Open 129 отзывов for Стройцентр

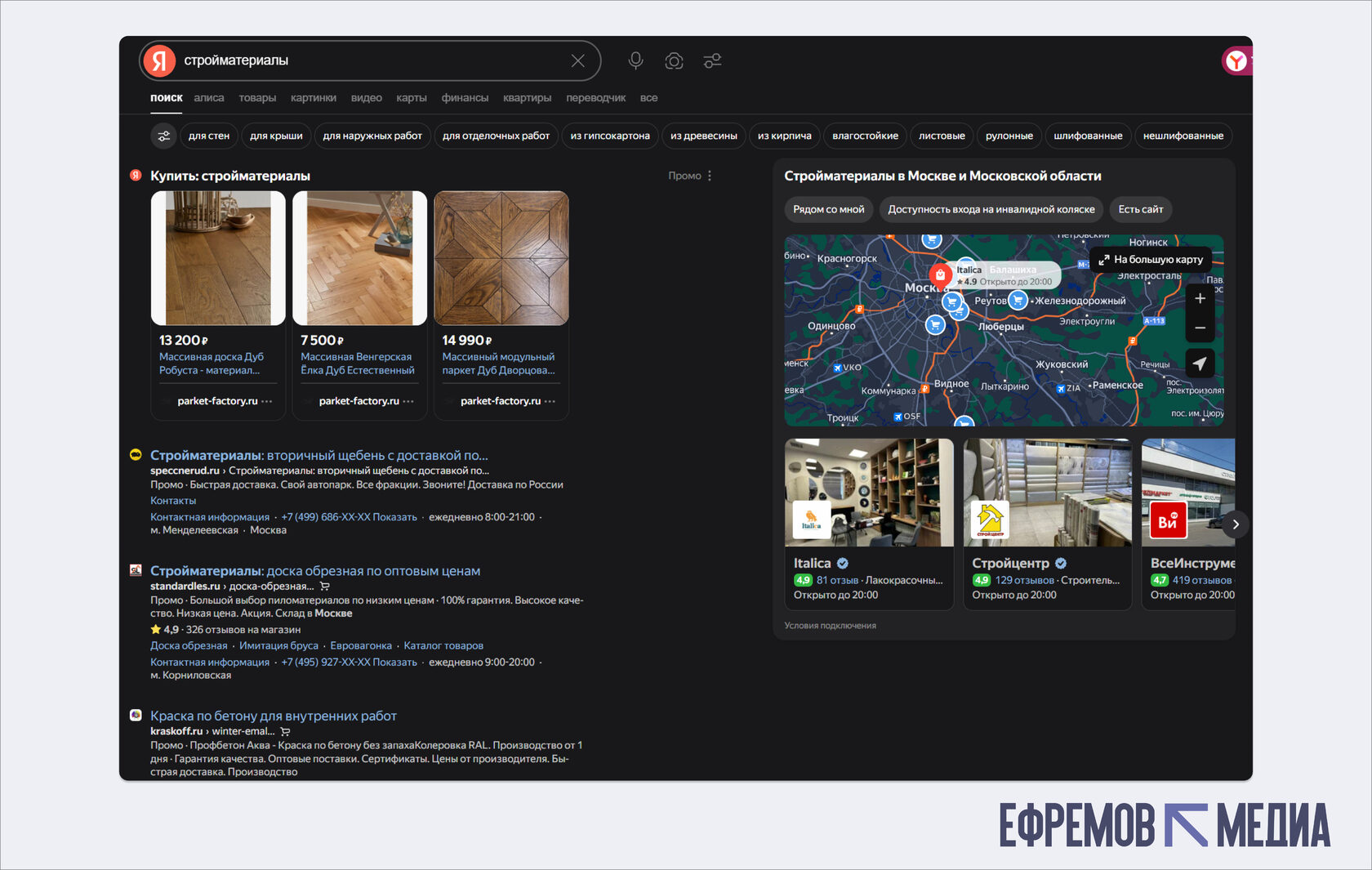[1024, 581]
